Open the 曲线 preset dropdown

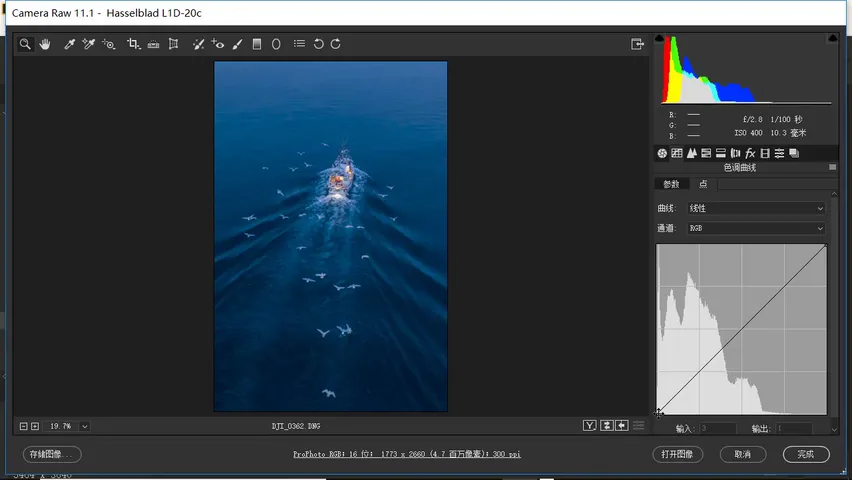[756, 208]
